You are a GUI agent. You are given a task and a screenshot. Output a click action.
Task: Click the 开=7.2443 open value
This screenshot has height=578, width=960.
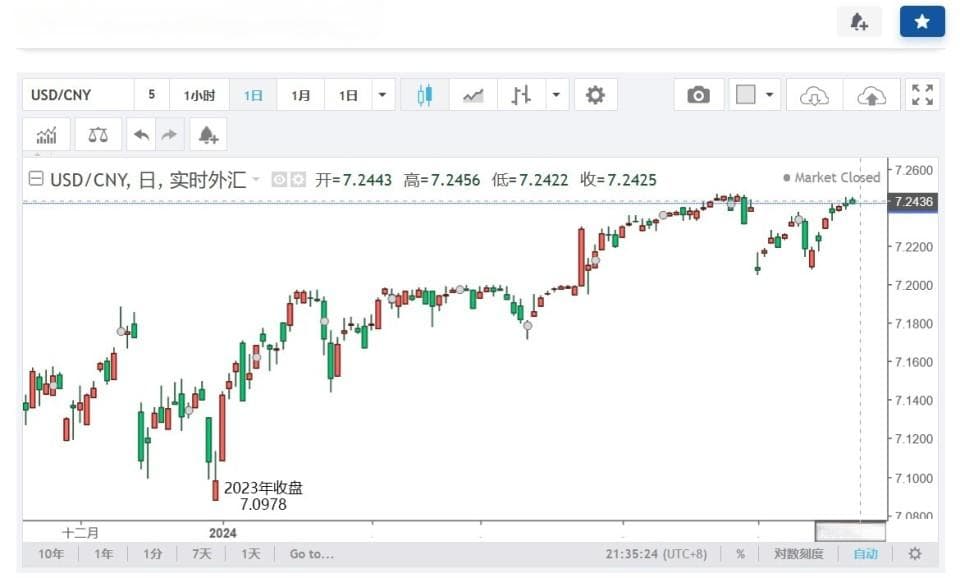pos(353,179)
